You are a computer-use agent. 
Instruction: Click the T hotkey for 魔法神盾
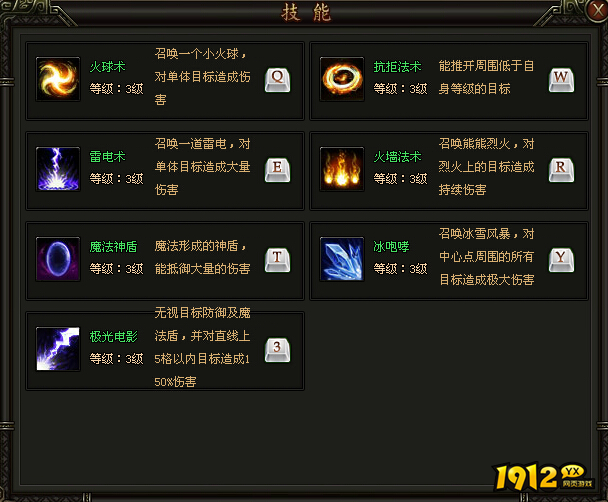coord(277,260)
